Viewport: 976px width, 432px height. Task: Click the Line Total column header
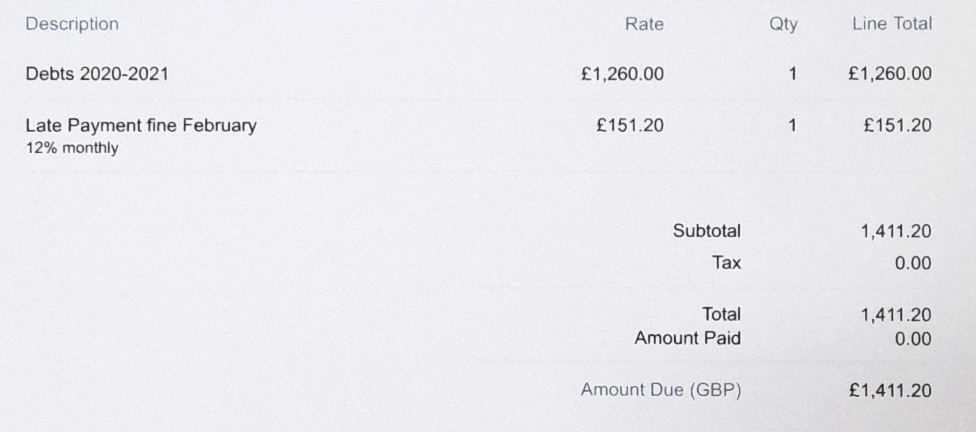pyautogui.click(x=892, y=24)
